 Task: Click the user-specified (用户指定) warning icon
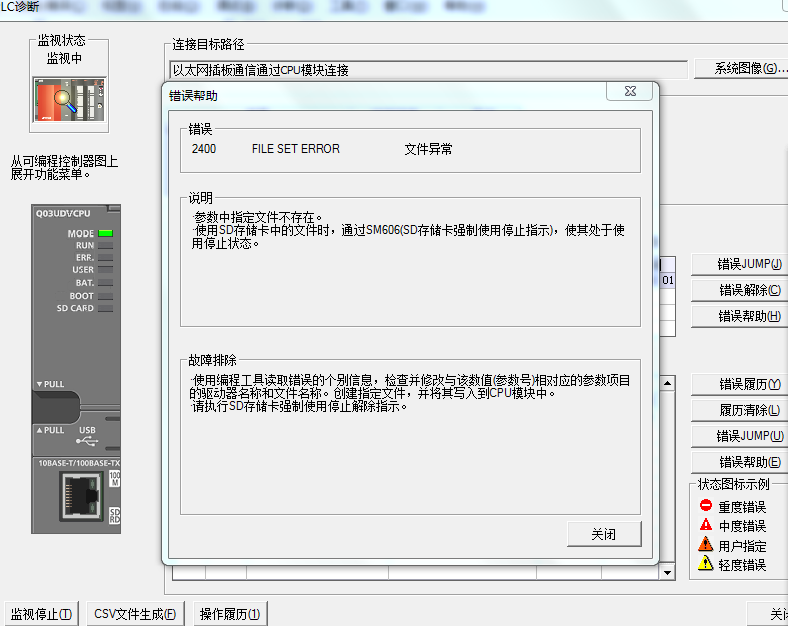705,545
